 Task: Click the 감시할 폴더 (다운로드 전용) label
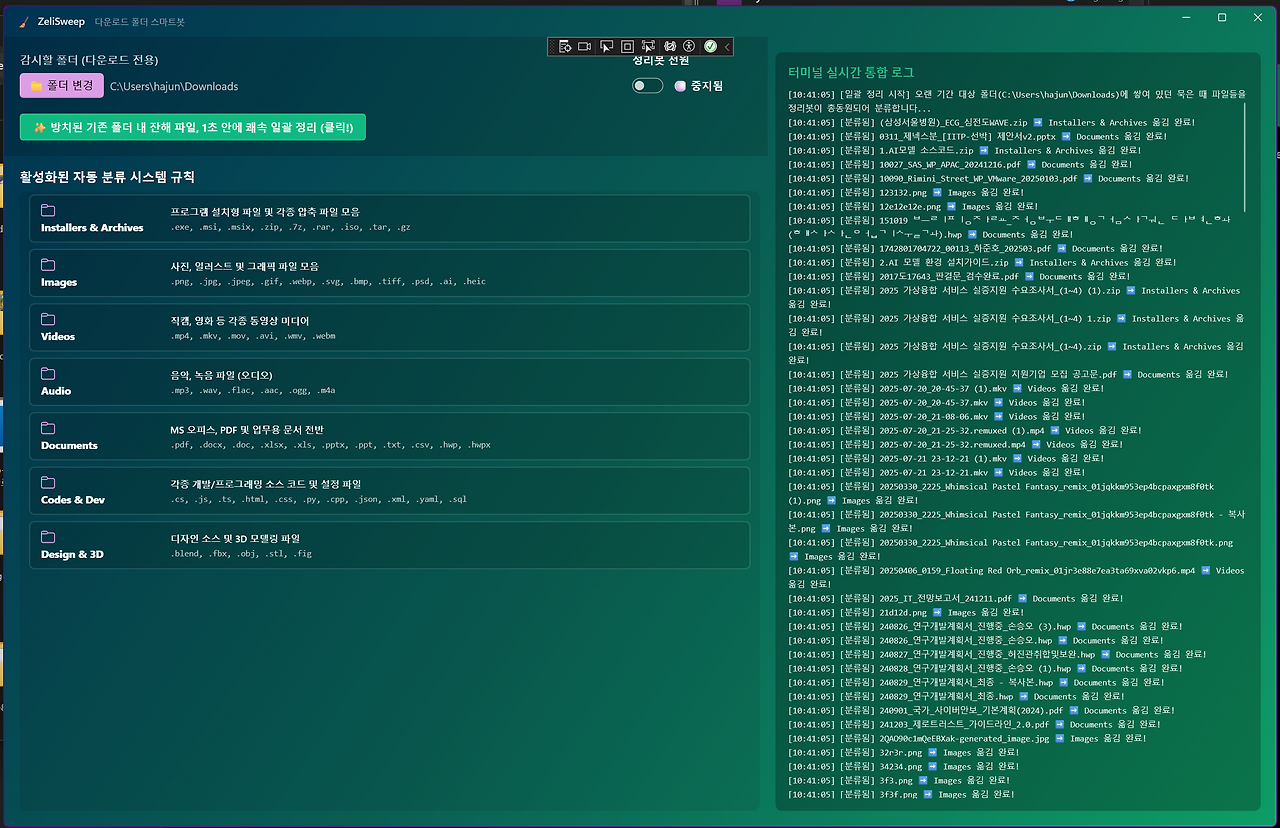(x=89, y=60)
